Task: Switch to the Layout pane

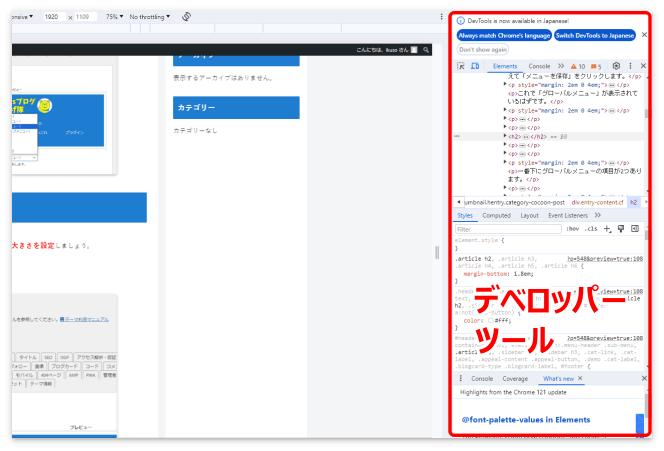Action: 529,216
